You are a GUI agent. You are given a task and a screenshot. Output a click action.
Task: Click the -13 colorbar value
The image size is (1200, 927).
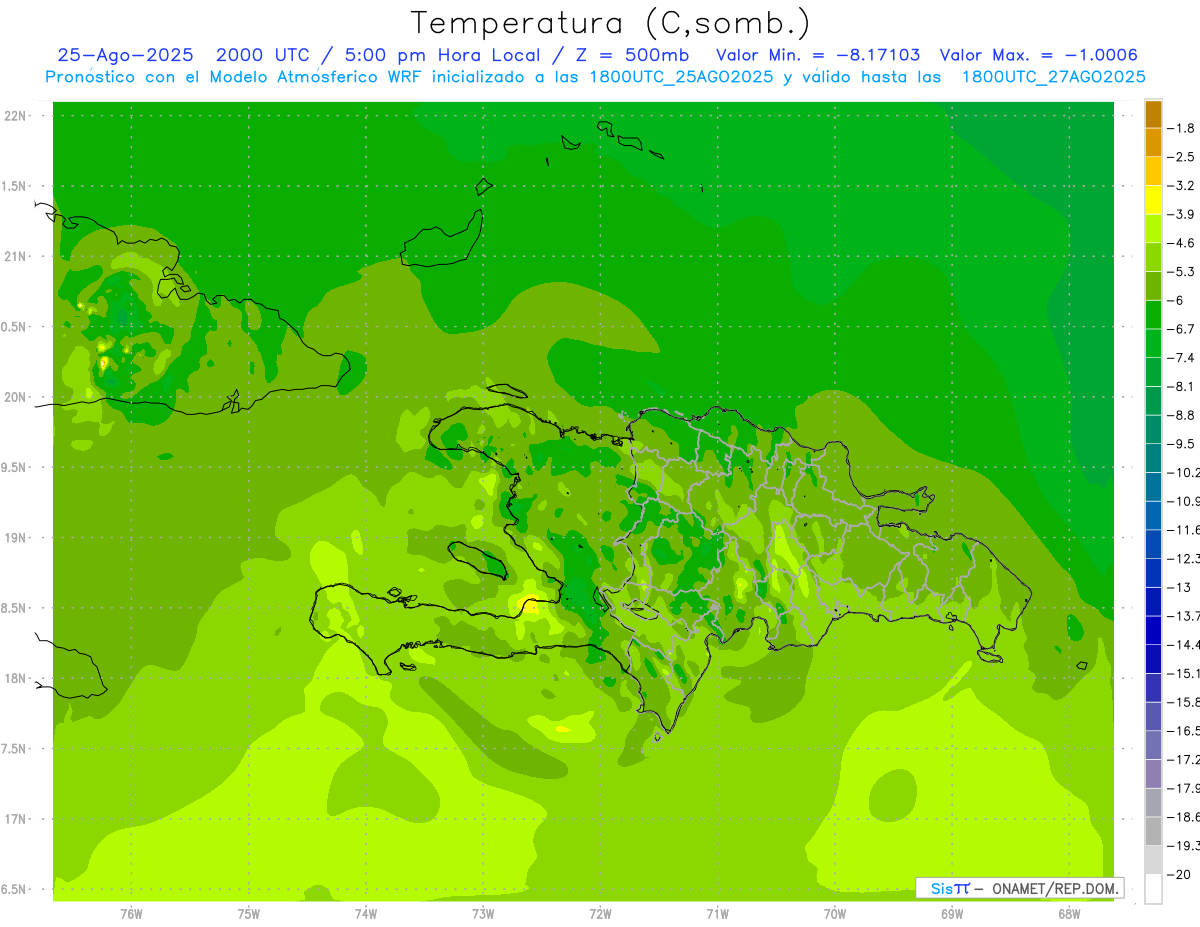tap(1179, 587)
